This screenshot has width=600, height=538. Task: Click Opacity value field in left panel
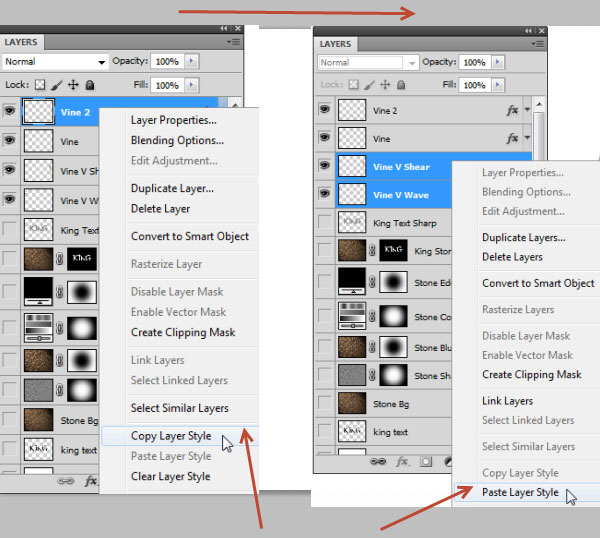(168, 61)
